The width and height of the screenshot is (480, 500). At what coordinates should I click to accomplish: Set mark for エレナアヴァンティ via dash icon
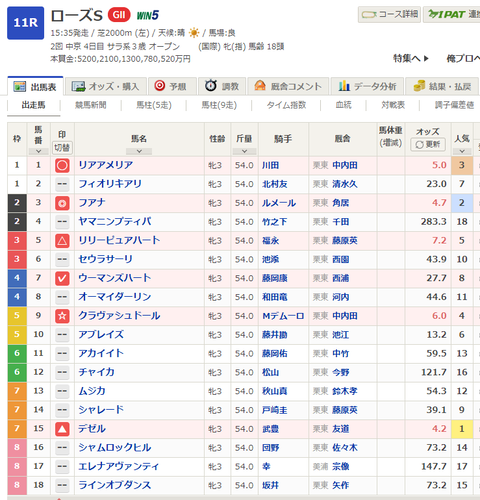pos(62,467)
